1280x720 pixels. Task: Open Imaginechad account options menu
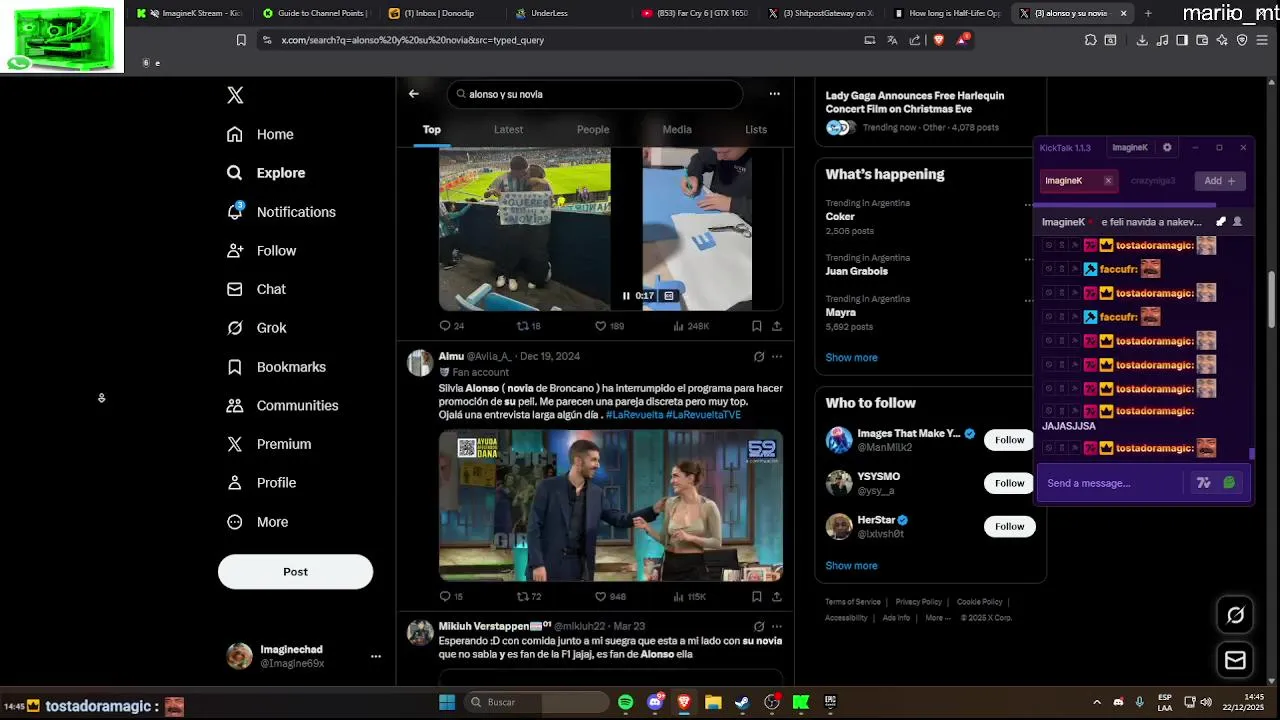(x=376, y=656)
